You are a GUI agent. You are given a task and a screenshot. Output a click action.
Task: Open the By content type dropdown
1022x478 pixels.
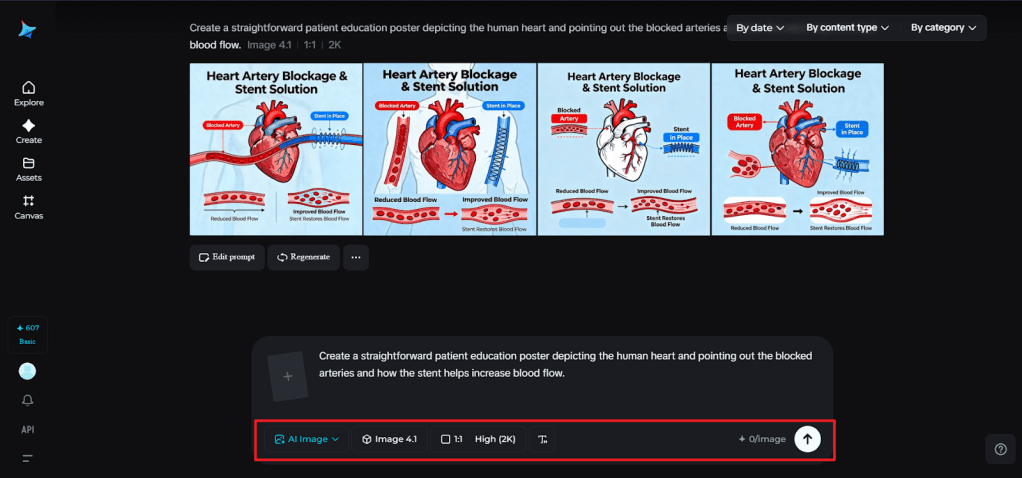847,28
